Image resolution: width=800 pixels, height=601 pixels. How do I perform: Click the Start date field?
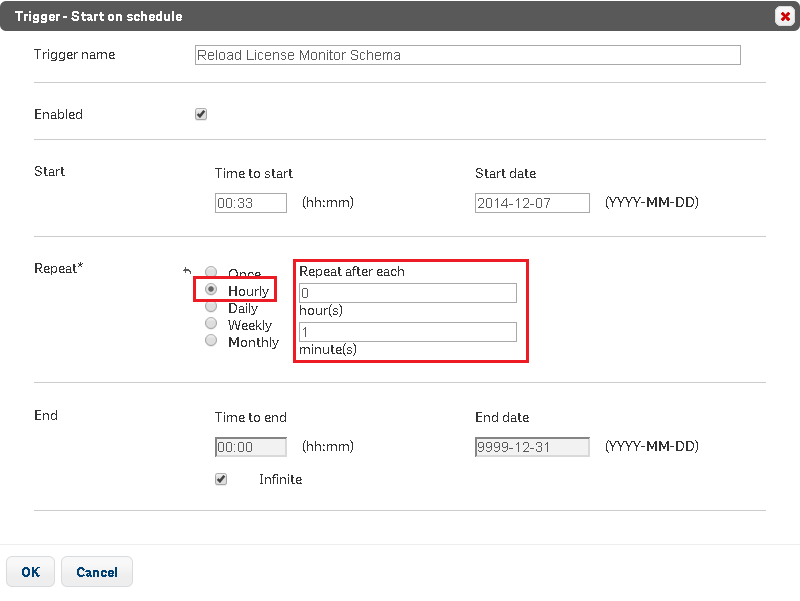tap(532, 203)
